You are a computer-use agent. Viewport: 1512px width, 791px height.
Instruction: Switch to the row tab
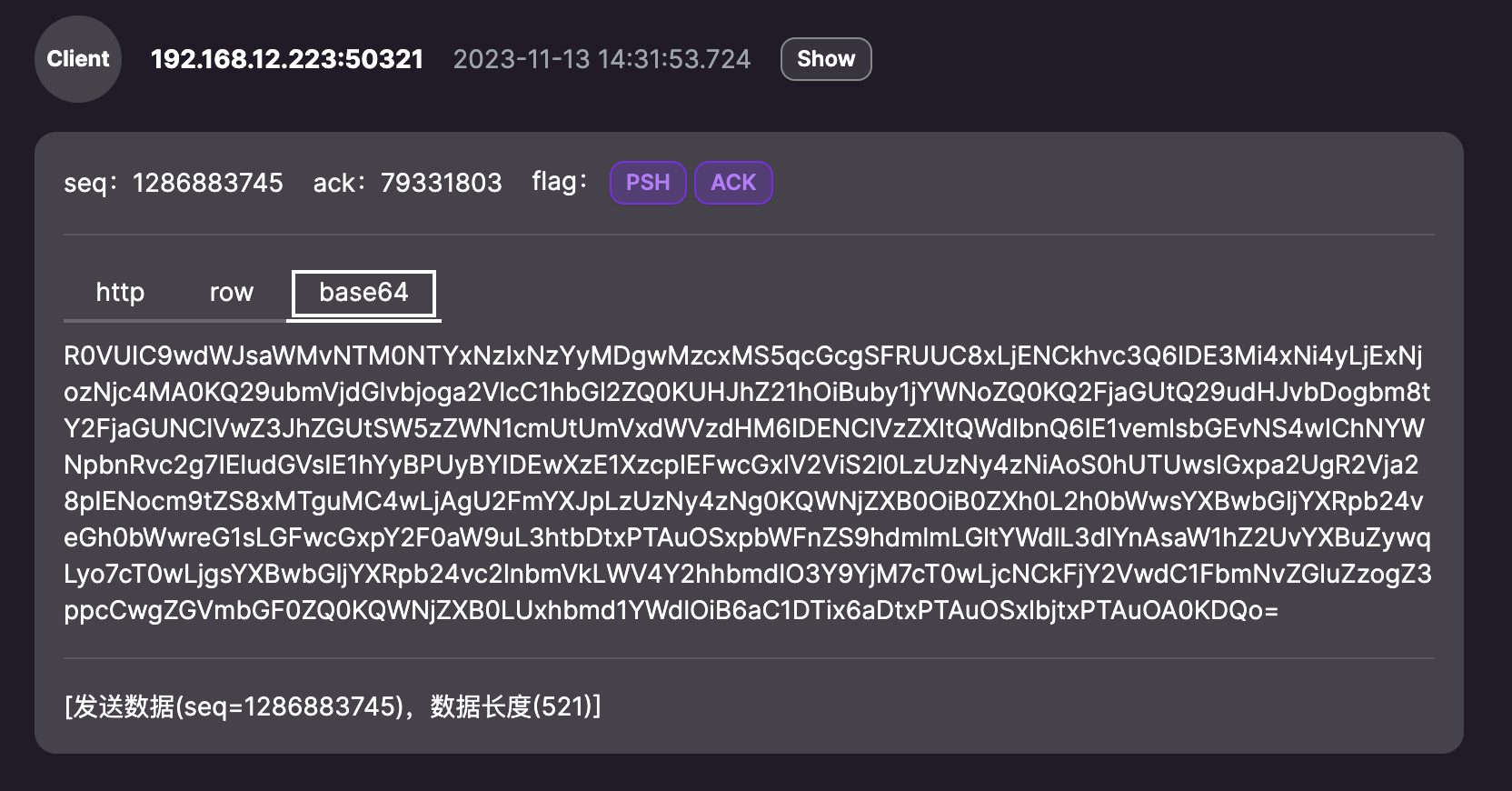coord(231,293)
